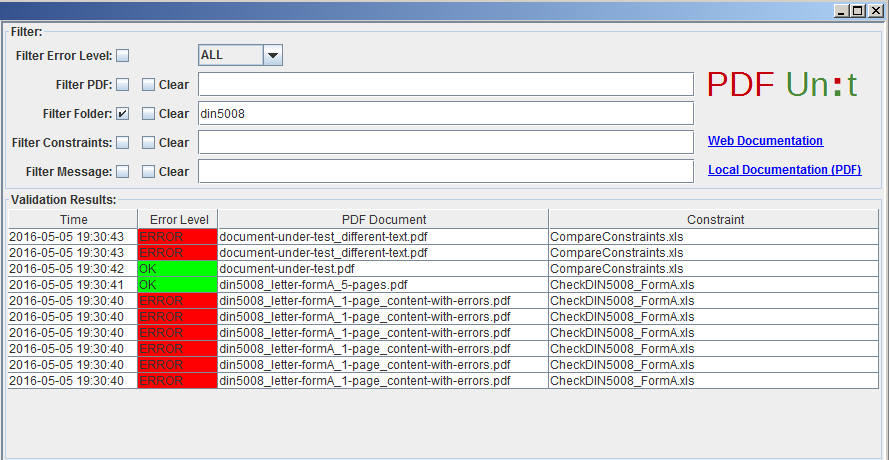Select the document-under-test.pdf cell

383,269
